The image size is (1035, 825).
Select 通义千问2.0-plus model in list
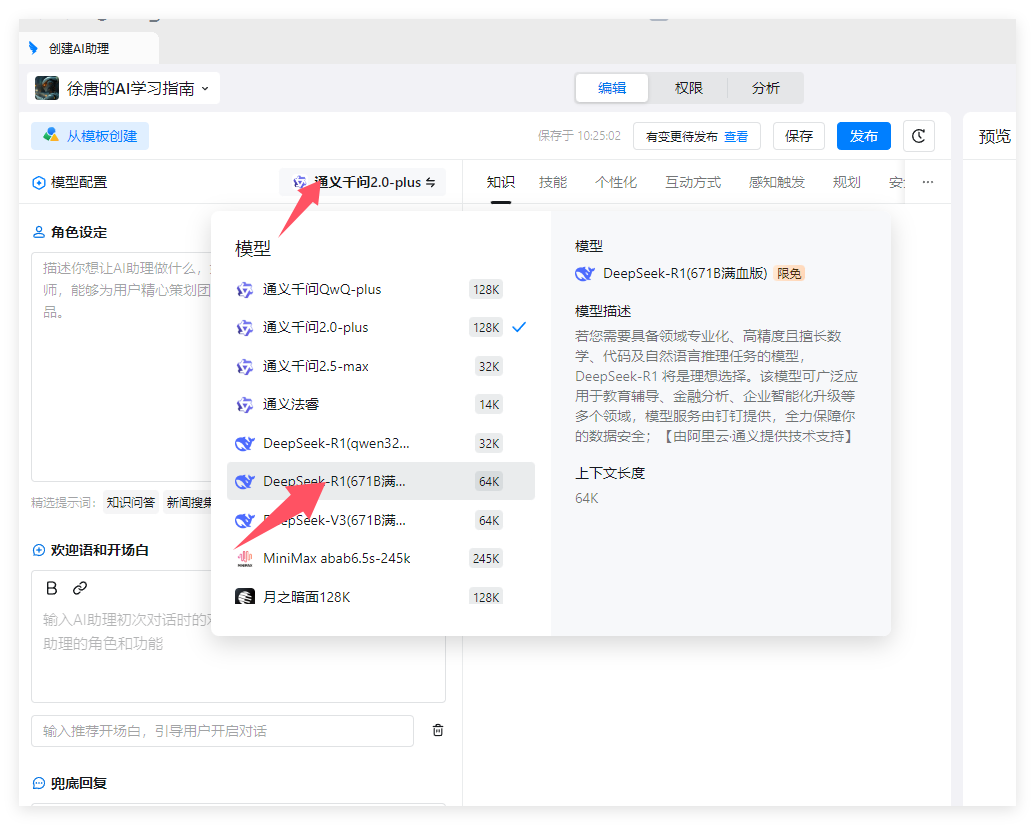(x=381, y=327)
